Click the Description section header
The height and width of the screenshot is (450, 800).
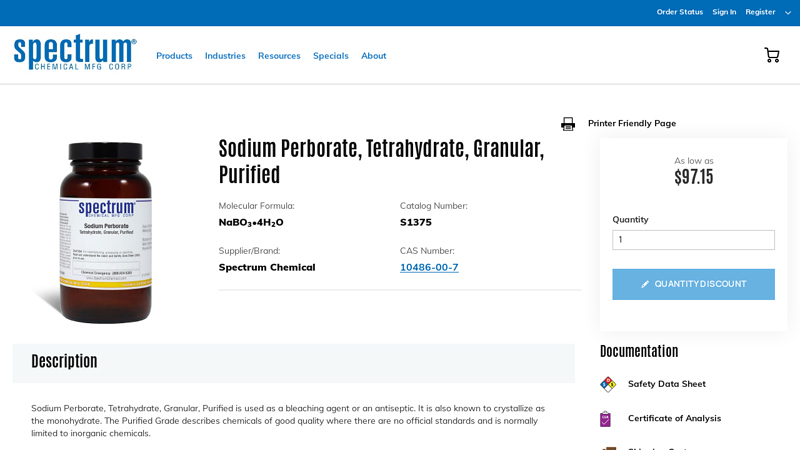coord(293,363)
